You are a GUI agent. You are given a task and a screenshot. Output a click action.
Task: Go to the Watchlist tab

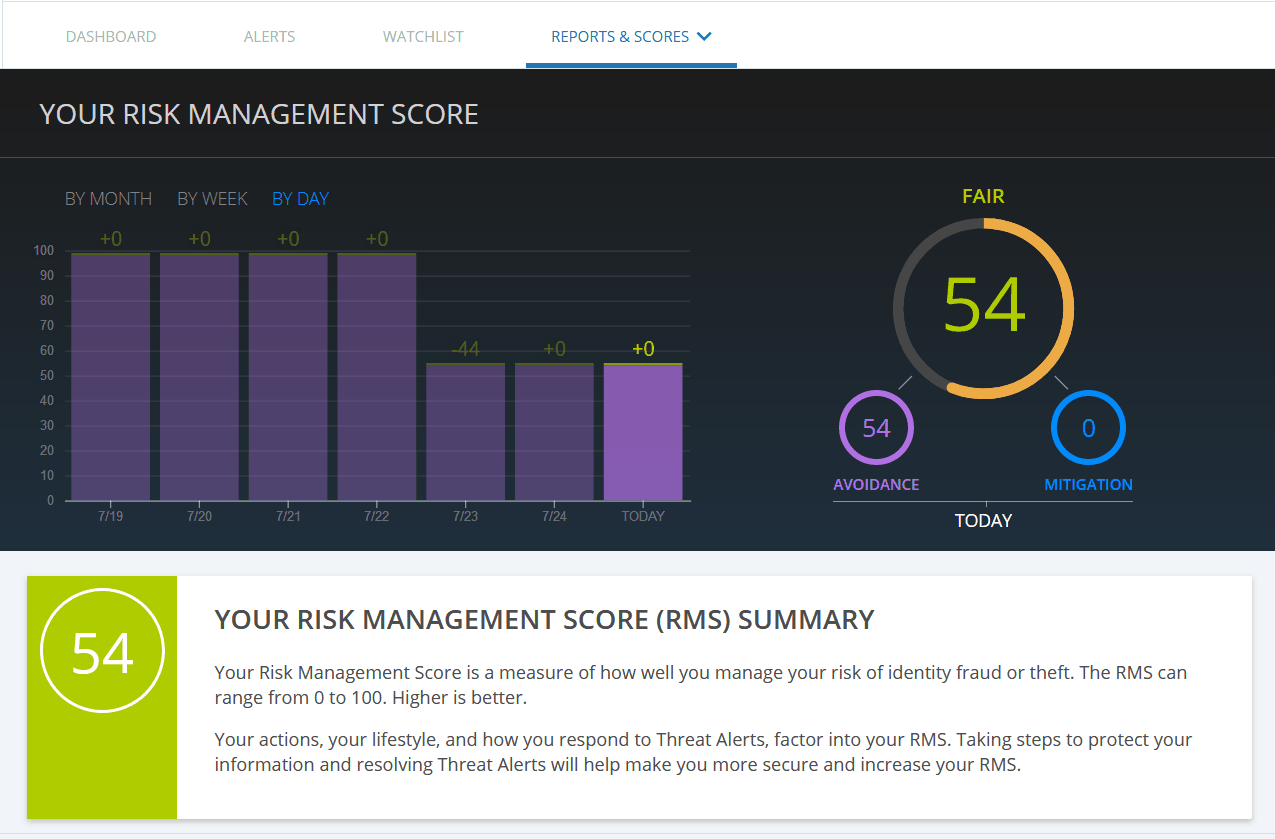(x=423, y=37)
